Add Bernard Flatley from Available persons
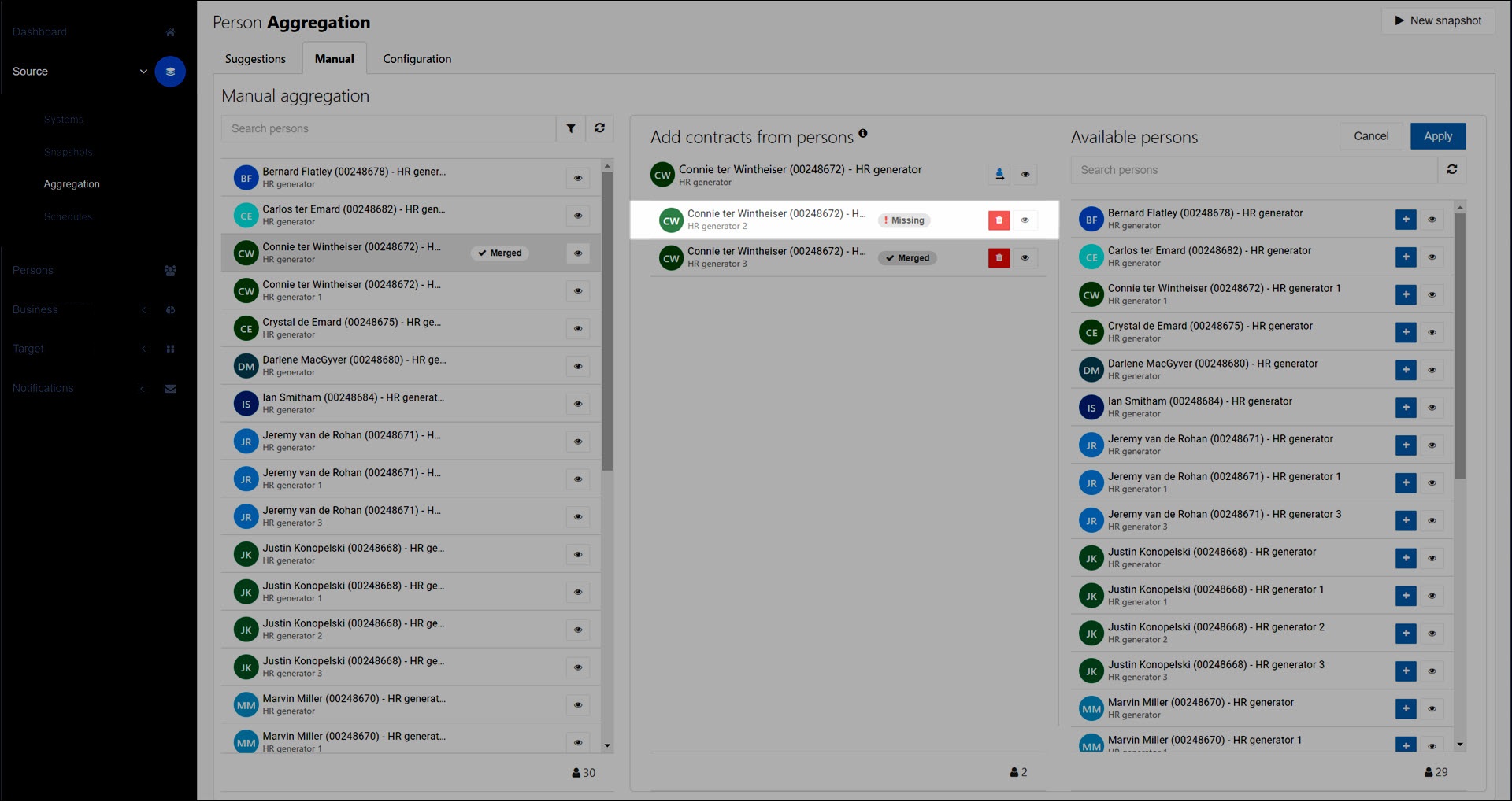Screen dimensions: 1512x802 [1406, 220]
